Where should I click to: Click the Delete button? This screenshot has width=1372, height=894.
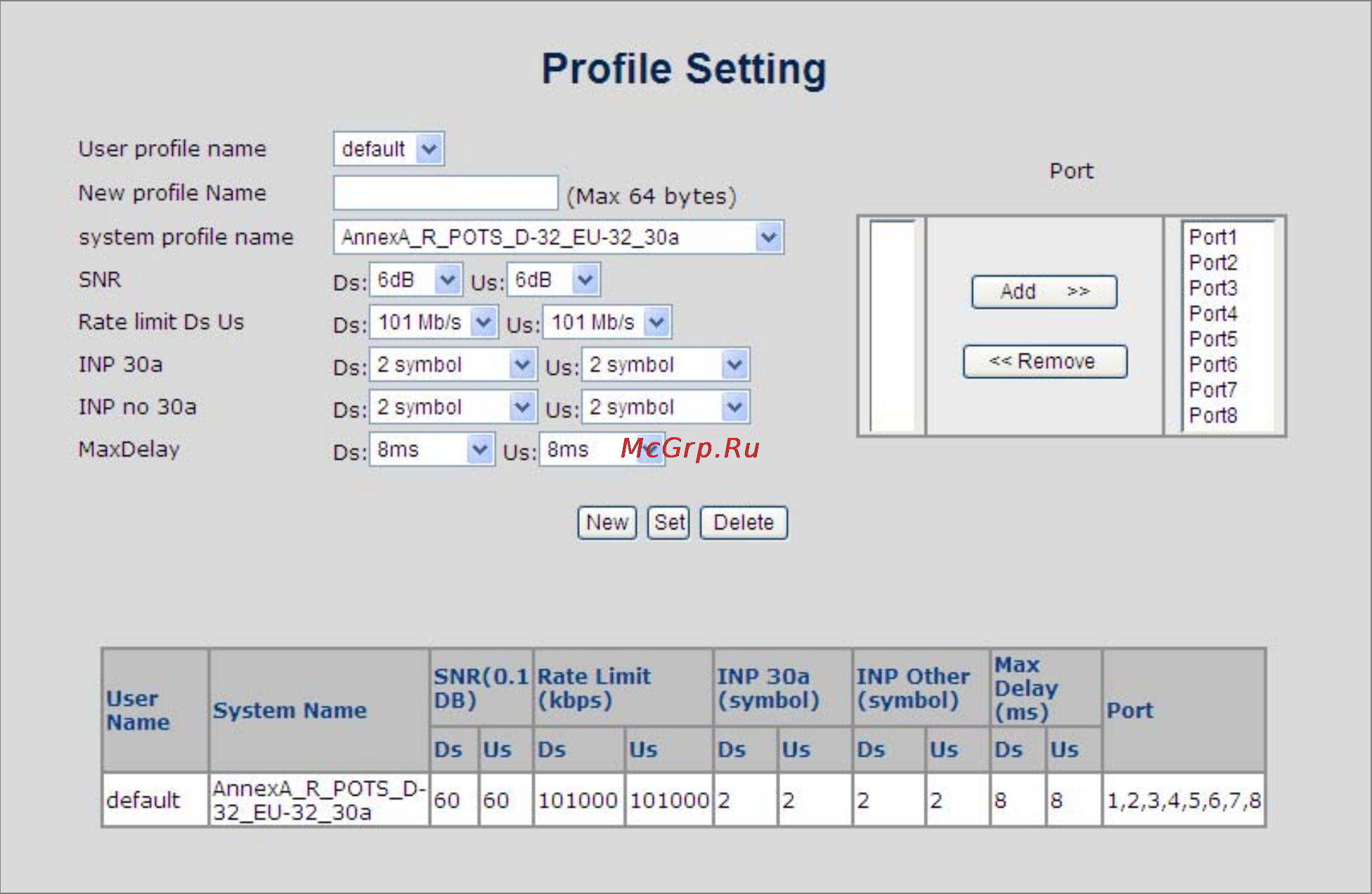coord(744,522)
